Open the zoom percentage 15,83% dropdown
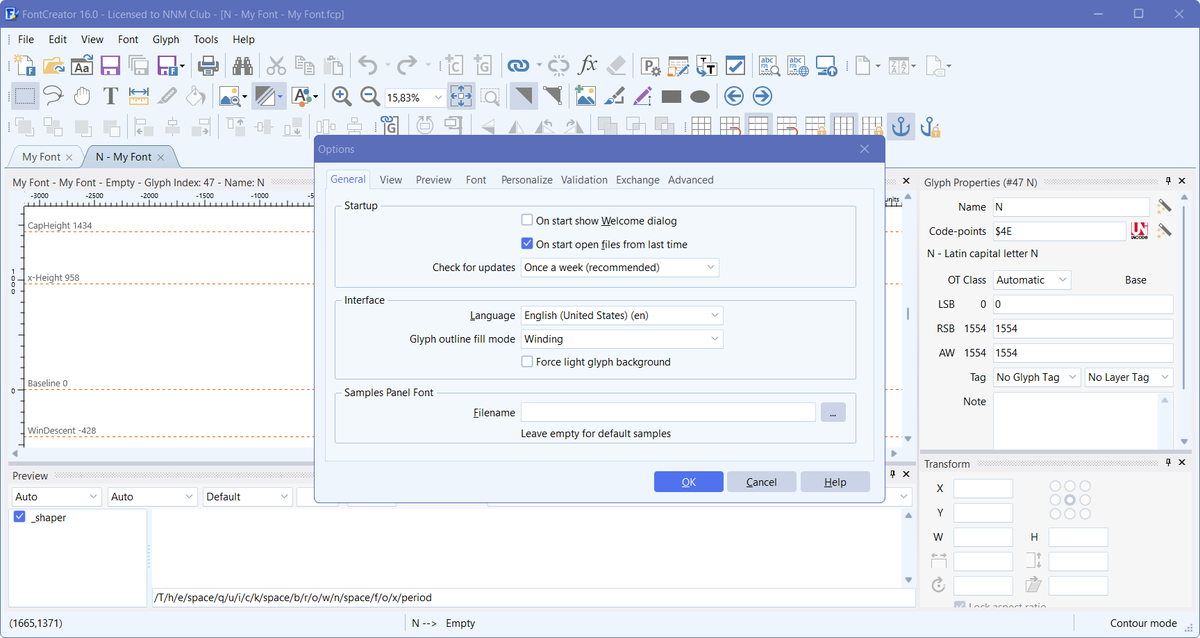The image size is (1200, 638). coord(438,97)
